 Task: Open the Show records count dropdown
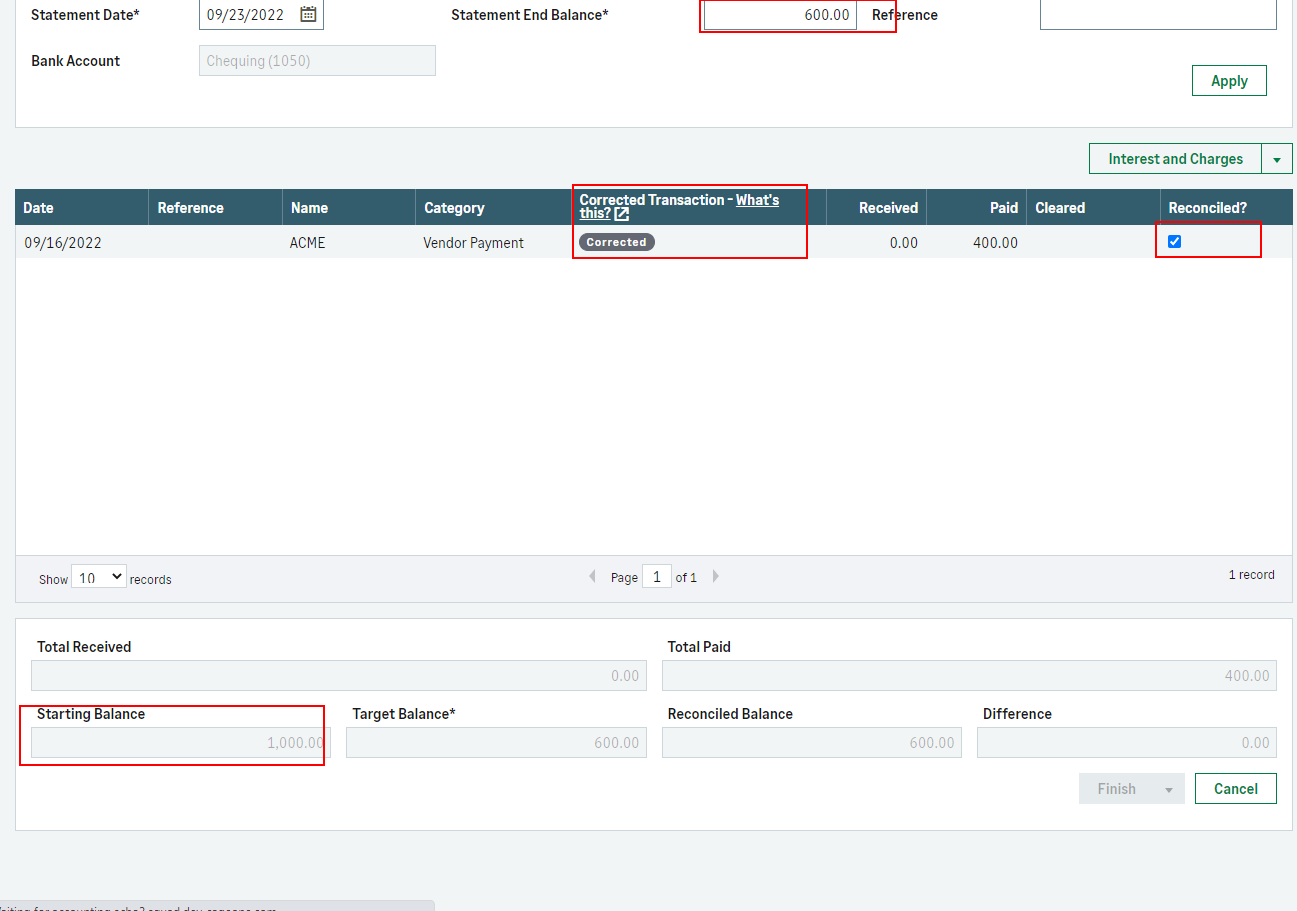tap(98, 577)
